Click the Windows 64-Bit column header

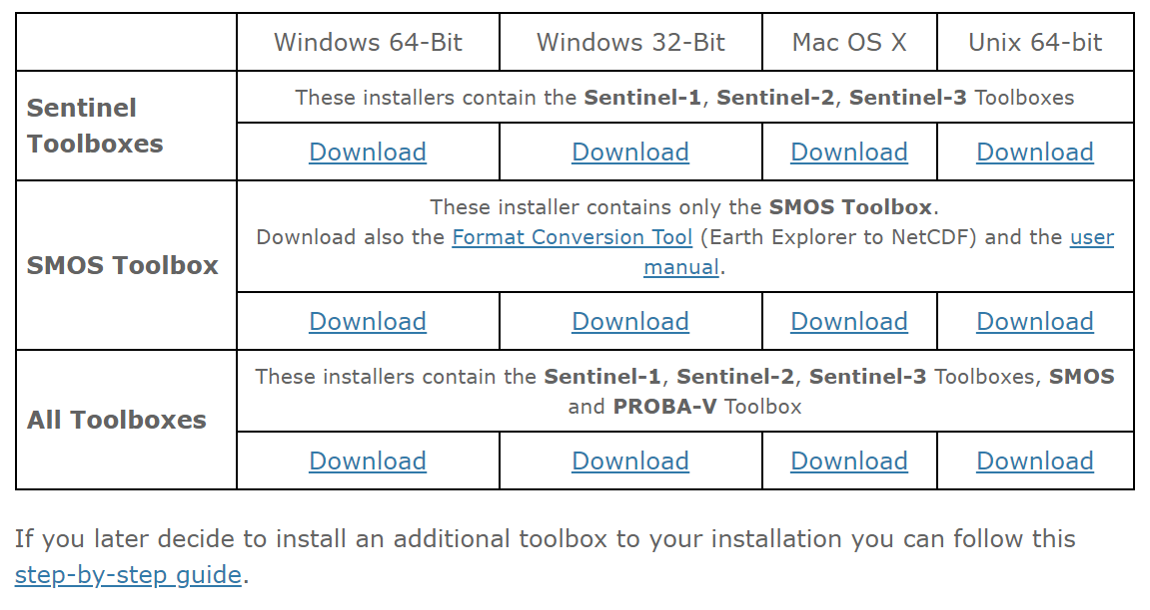[368, 42]
